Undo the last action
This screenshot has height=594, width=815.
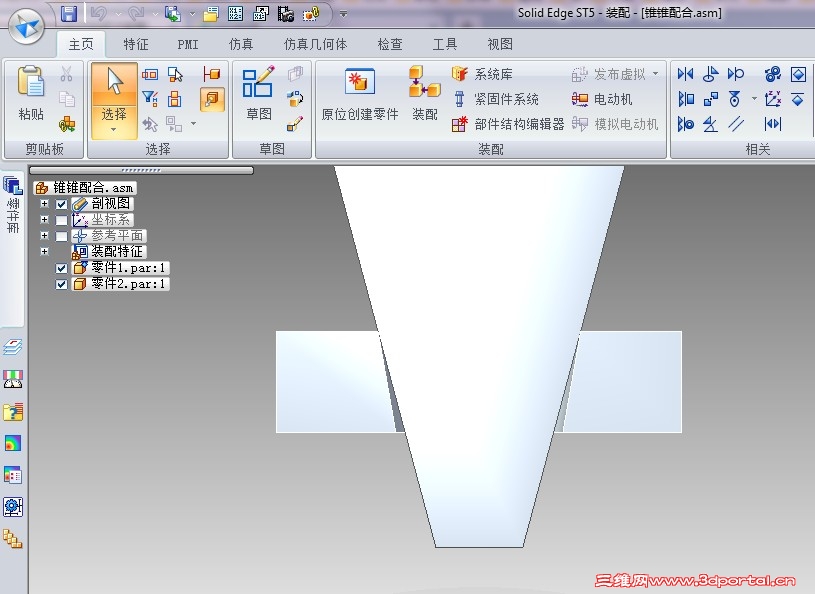pyautogui.click(x=98, y=14)
